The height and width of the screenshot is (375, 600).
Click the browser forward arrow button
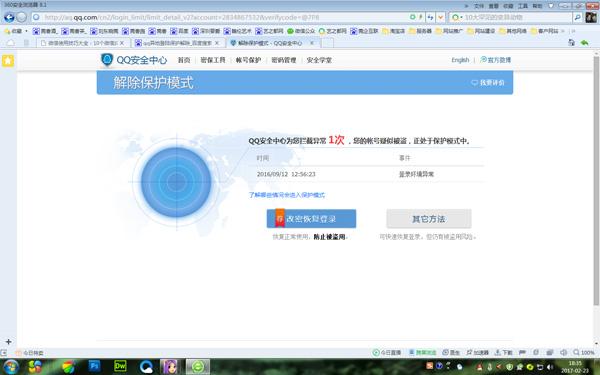pos(22,17)
